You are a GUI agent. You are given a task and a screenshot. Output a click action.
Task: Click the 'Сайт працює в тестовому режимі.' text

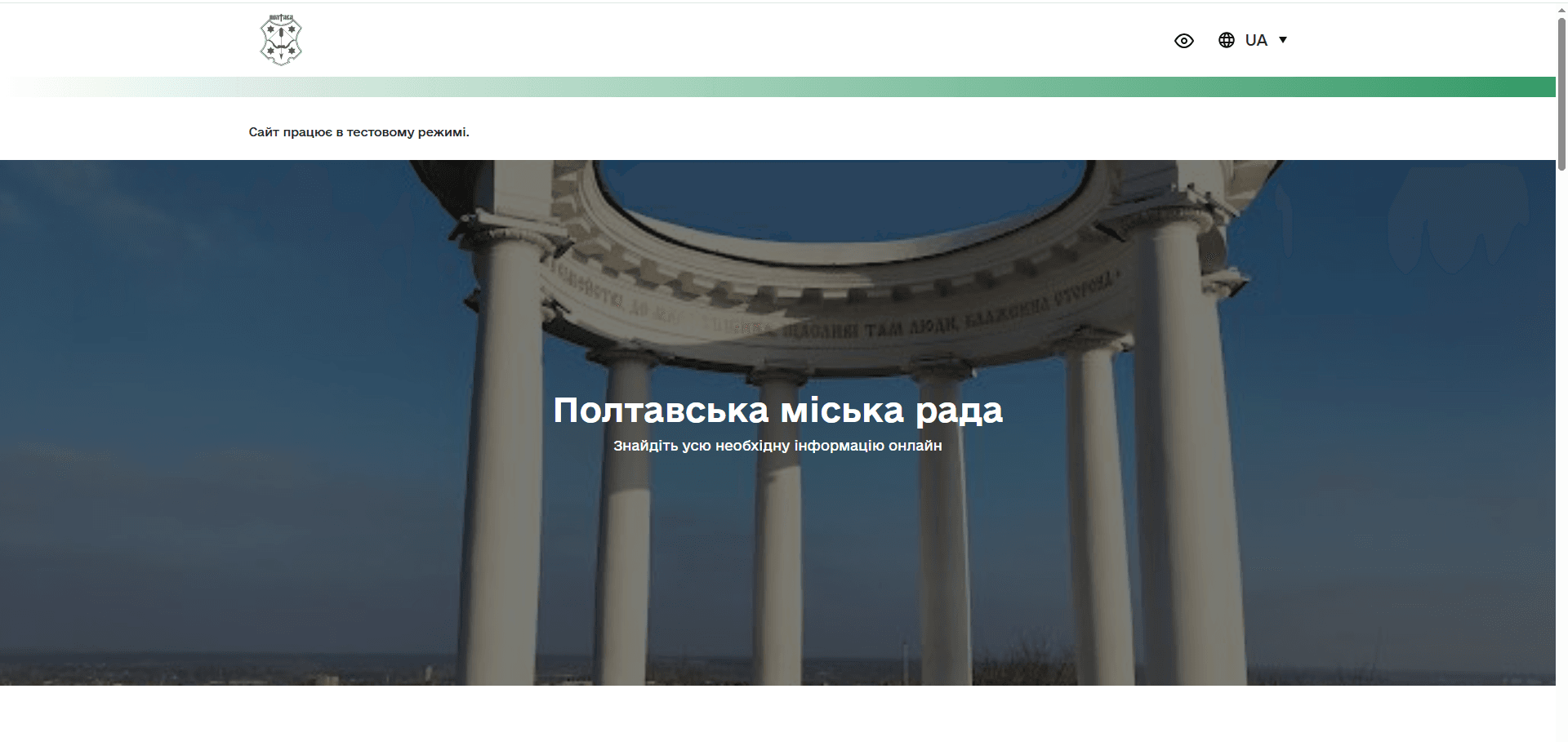pos(359,132)
